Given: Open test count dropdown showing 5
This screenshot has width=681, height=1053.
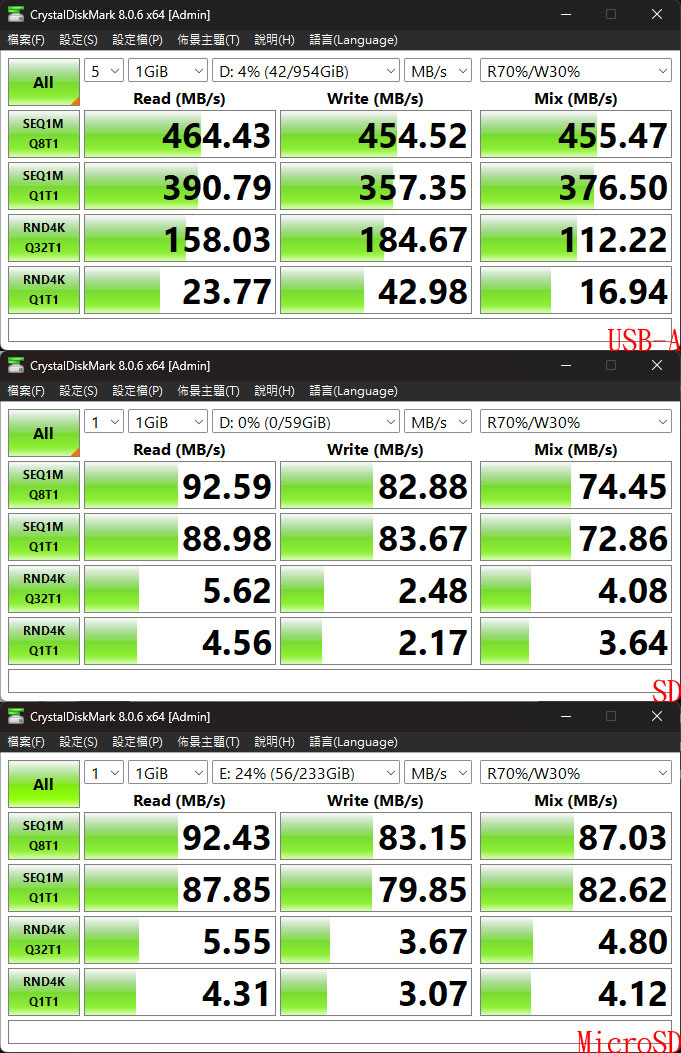Looking at the screenshot, I should [104, 71].
